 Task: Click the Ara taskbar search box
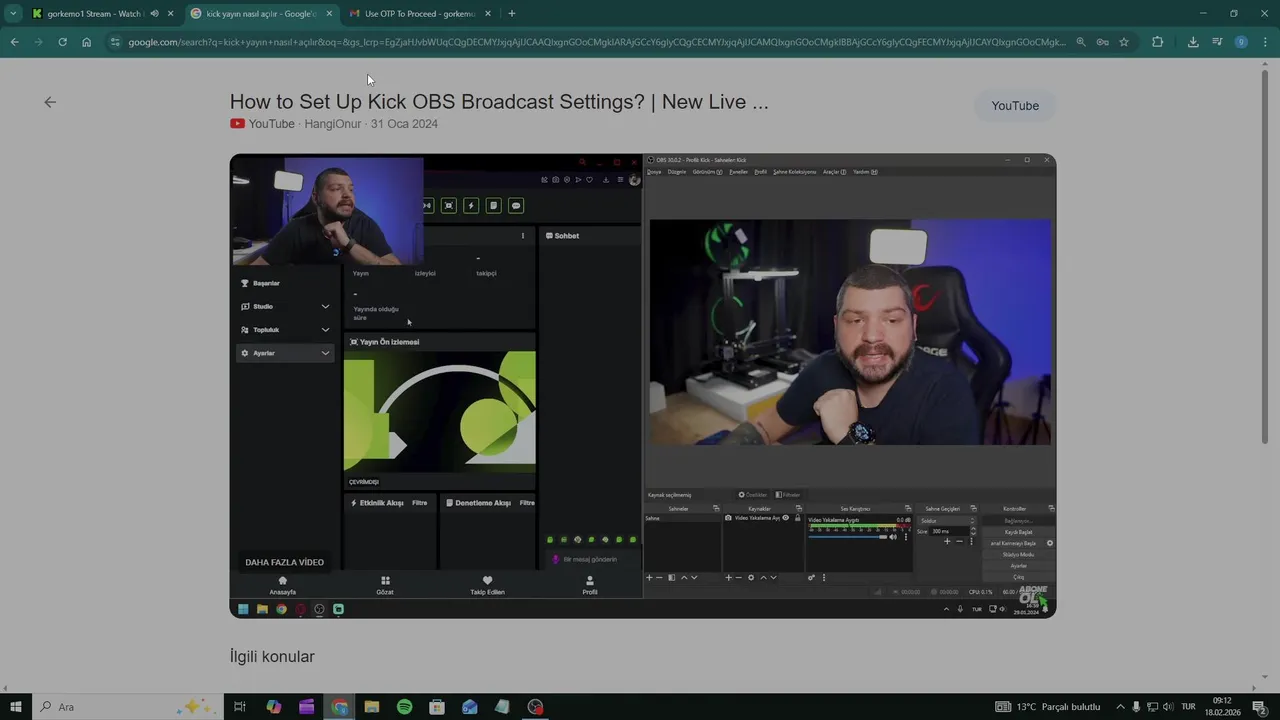128,707
